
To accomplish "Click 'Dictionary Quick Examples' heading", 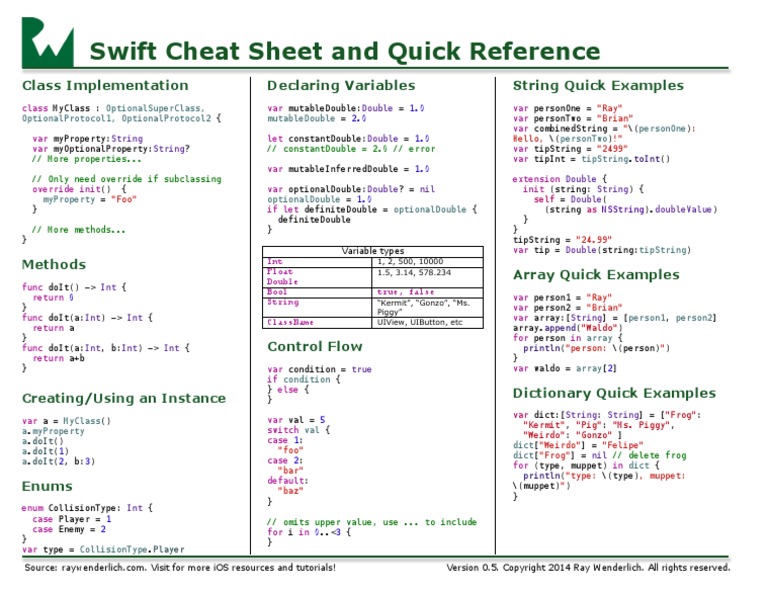I will click(x=614, y=393).
